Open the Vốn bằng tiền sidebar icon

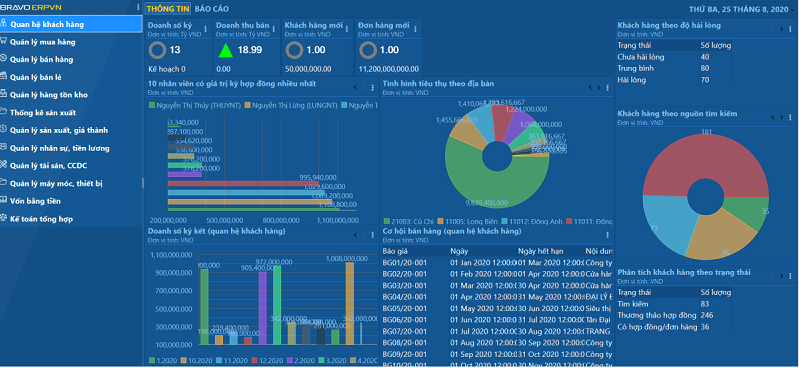click(4, 200)
